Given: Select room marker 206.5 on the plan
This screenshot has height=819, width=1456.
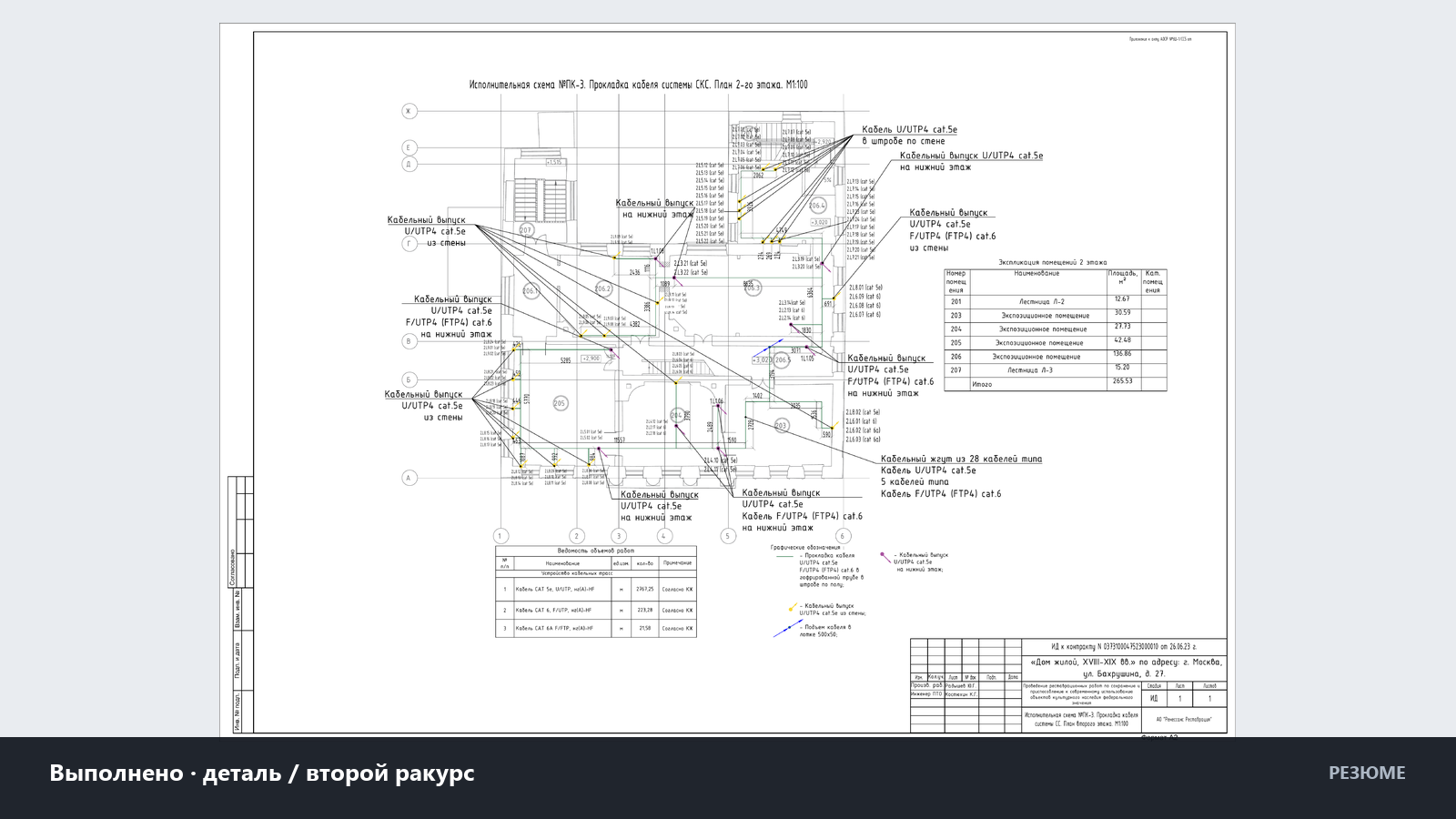Looking at the screenshot, I should (x=782, y=360).
